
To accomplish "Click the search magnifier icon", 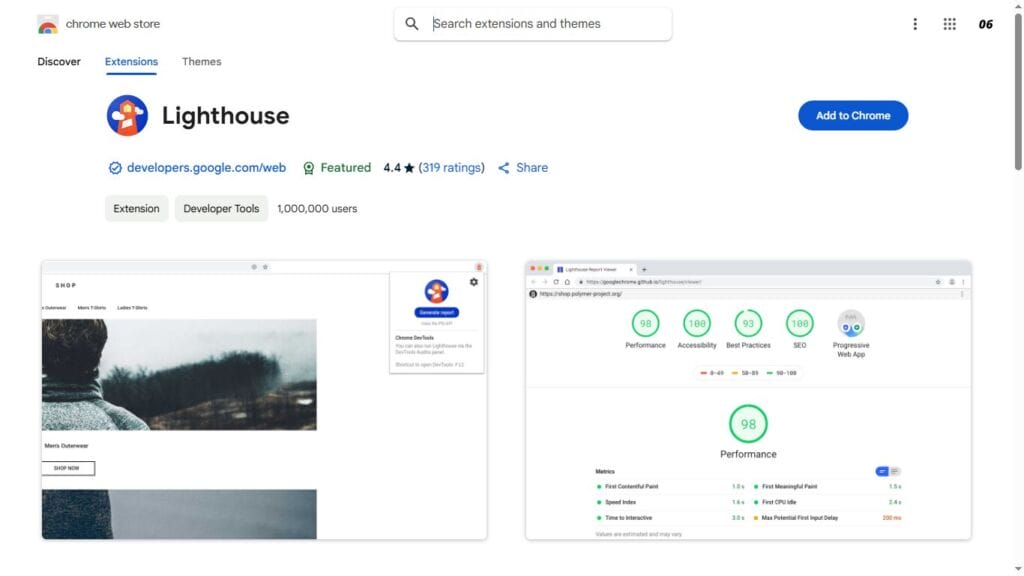I will [x=411, y=24].
